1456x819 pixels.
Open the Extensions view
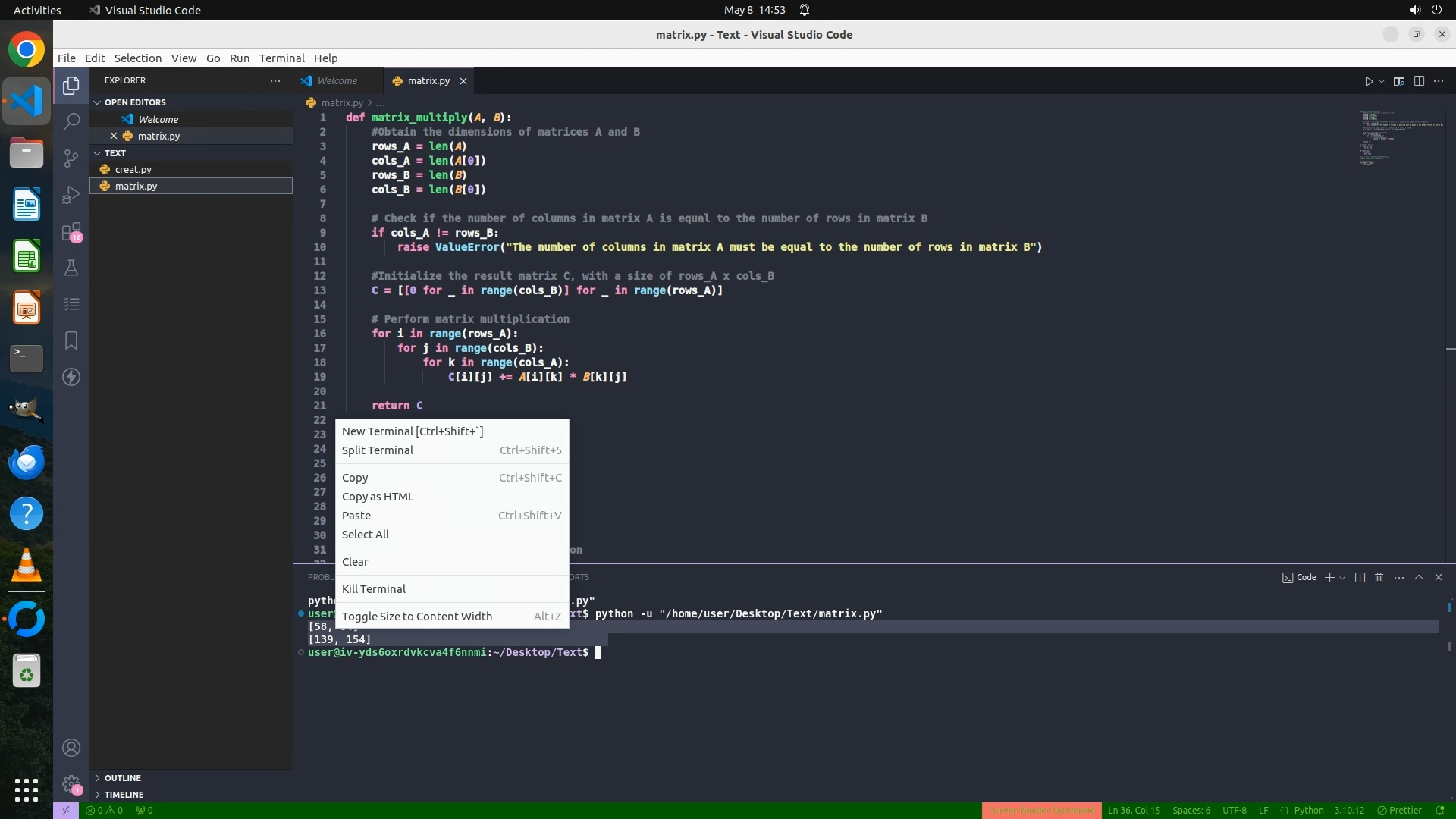point(71,231)
